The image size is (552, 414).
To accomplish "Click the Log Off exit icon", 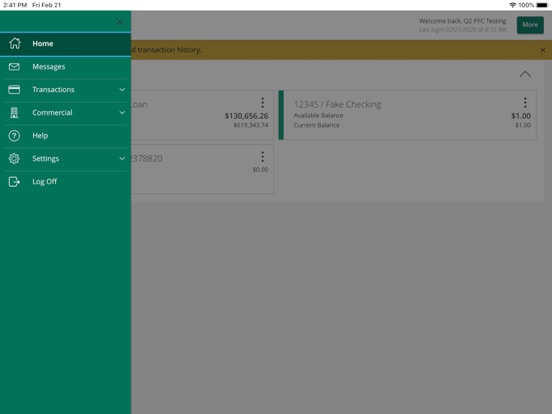I will point(14,182).
